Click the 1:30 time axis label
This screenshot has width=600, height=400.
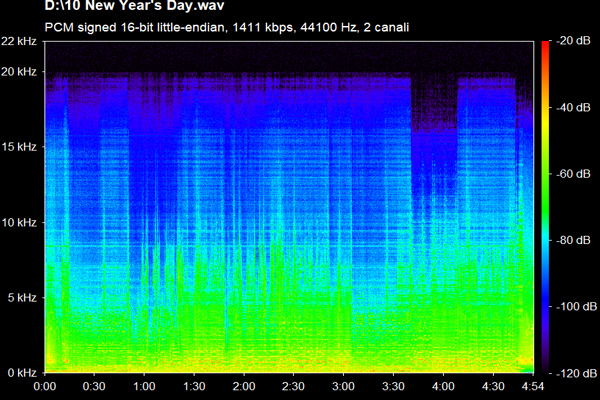pyautogui.click(x=194, y=386)
